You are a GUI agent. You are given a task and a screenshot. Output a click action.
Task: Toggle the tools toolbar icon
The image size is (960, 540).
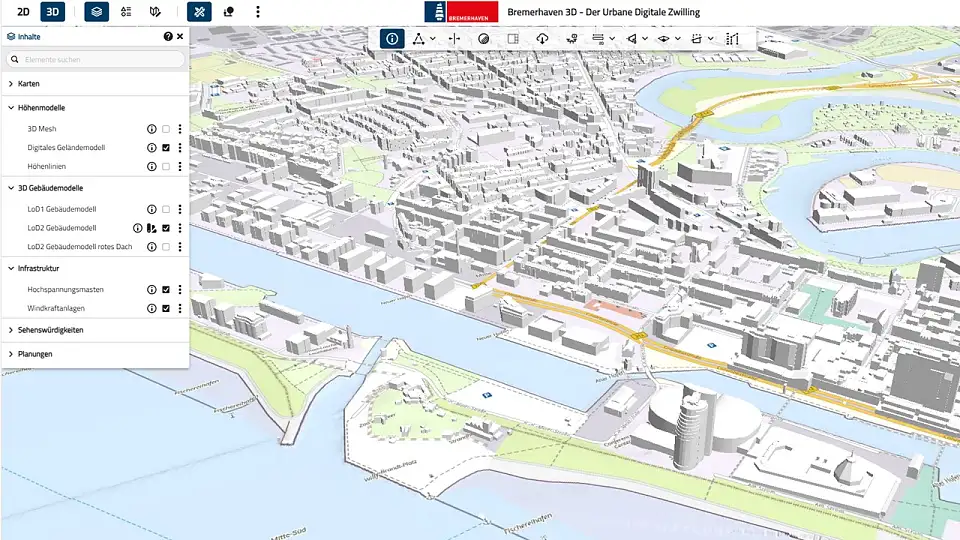coord(199,12)
